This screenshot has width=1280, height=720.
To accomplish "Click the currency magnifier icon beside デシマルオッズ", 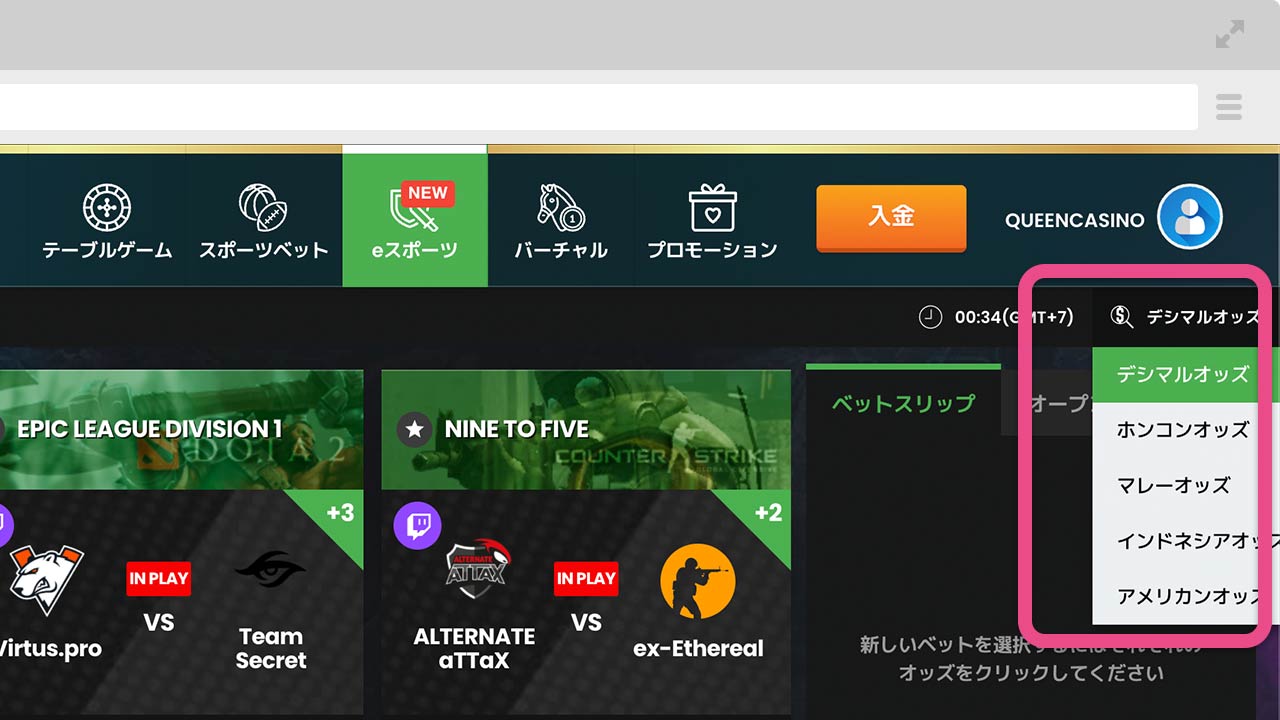I will point(1122,317).
